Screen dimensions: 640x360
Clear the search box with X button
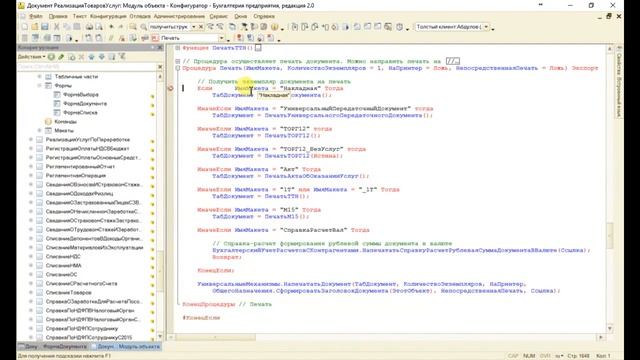tap(201, 27)
